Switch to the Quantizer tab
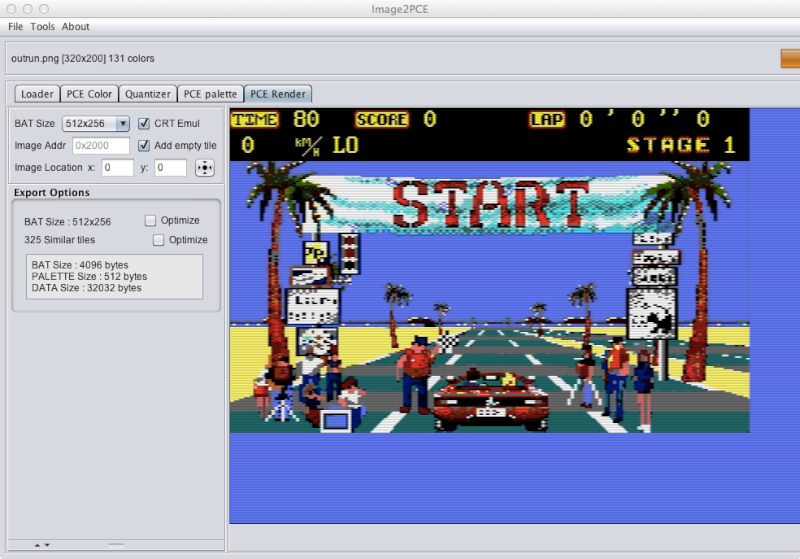Viewport: 800px width, 559px height. [x=147, y=94]
